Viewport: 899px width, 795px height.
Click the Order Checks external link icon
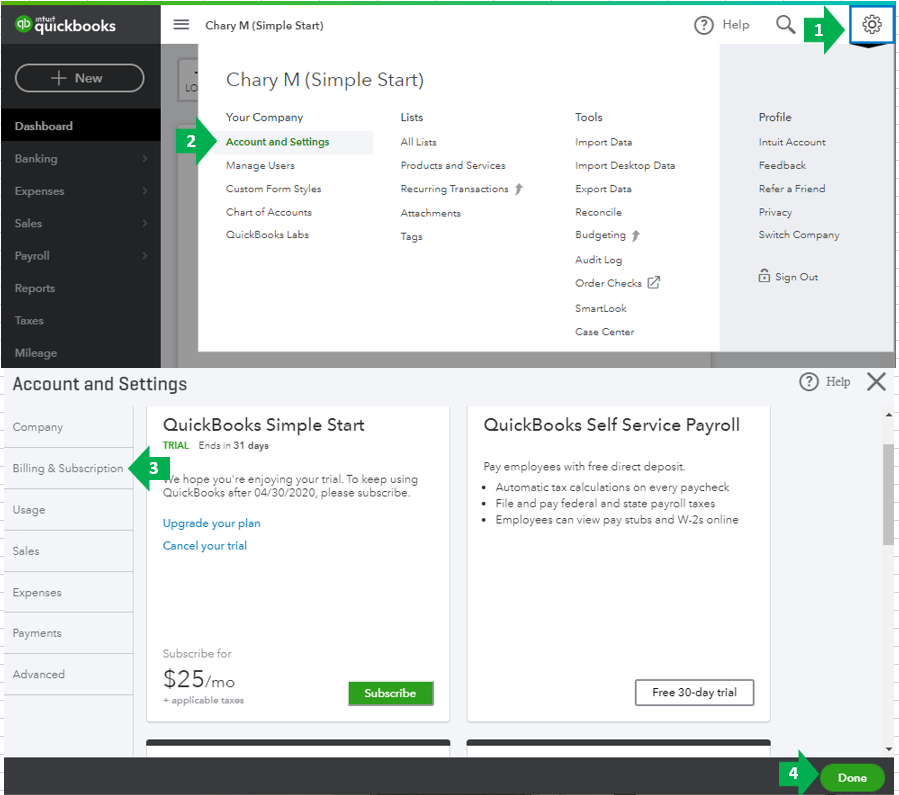coord(654,283)
